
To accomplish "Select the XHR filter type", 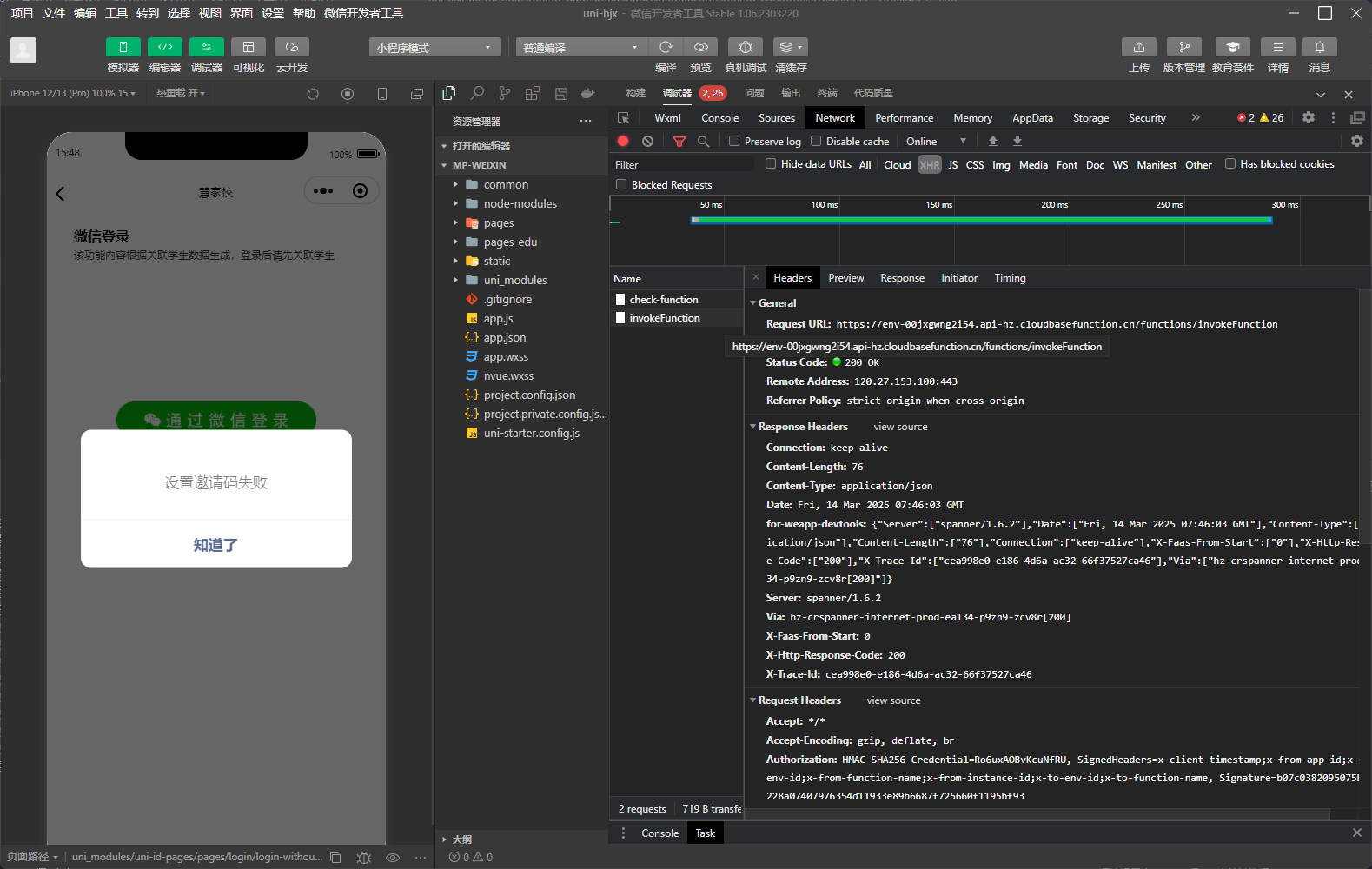I will click(x=930, y=165).
